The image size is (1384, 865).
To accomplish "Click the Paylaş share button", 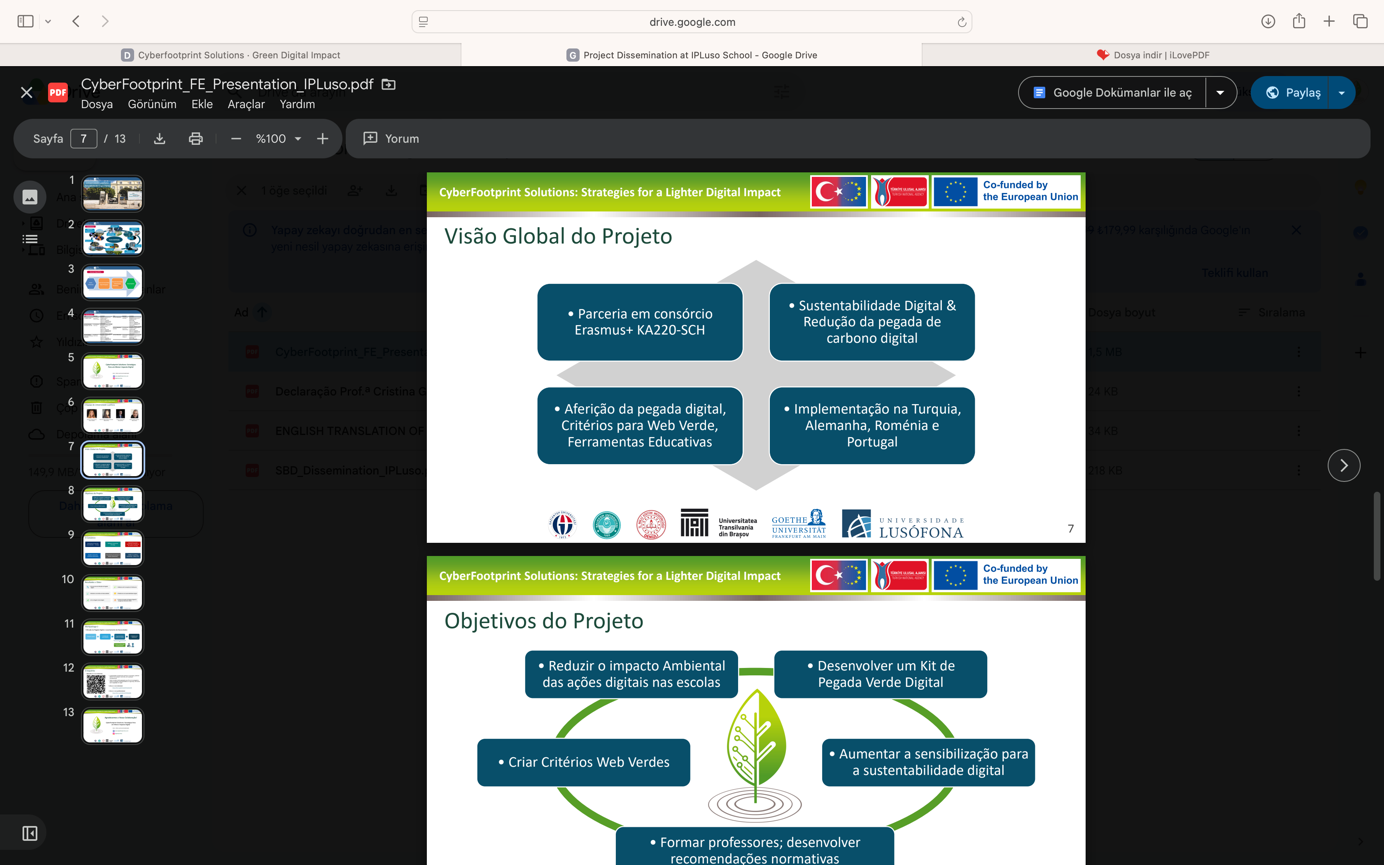I will 1291,93.
